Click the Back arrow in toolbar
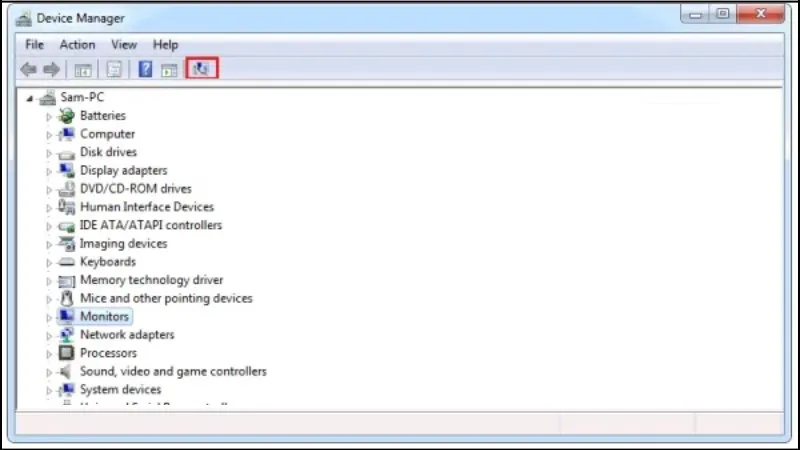Viewport: 800px width, 450px height. 29,69
